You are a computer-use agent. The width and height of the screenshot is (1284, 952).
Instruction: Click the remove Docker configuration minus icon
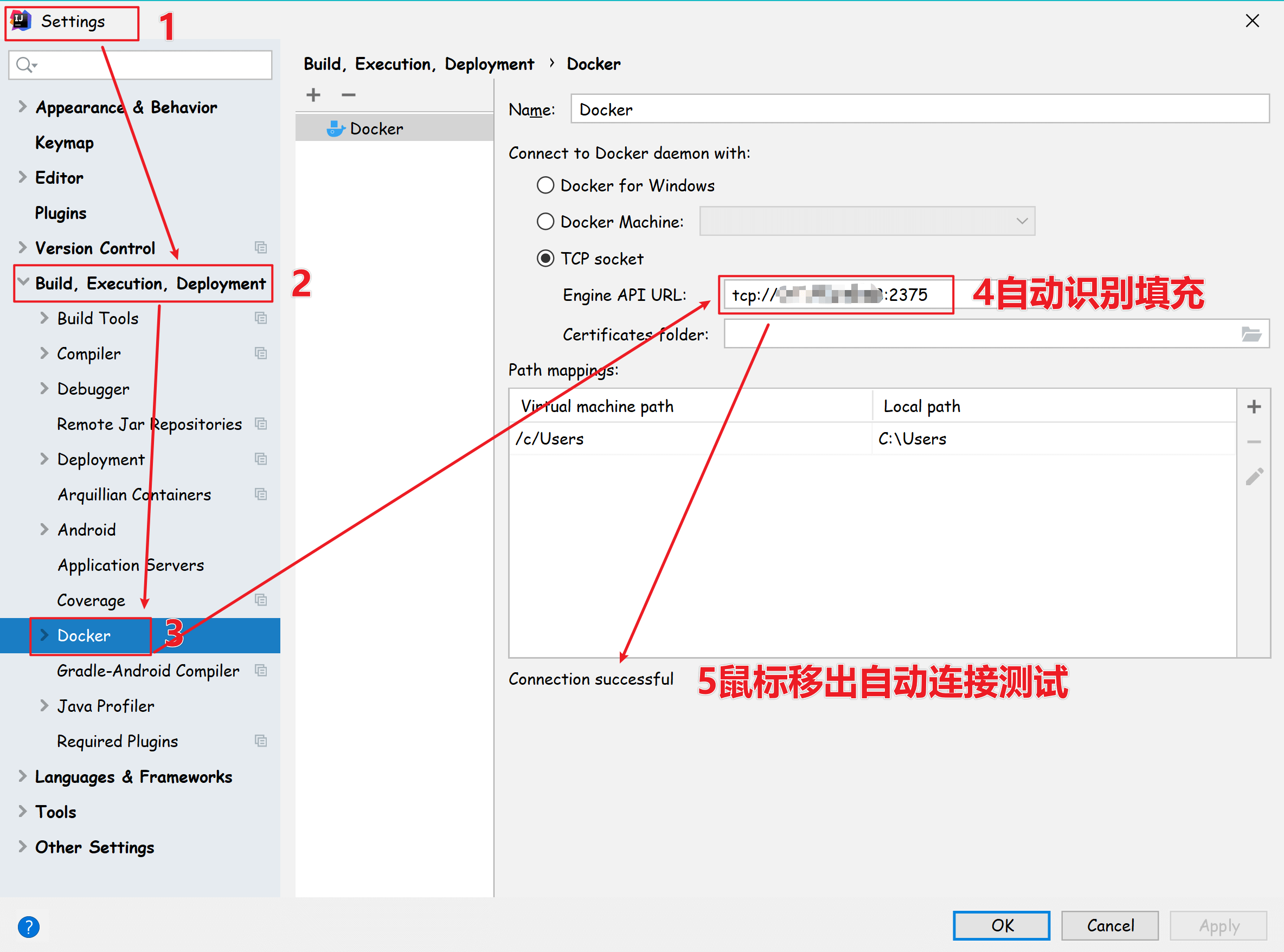click(348, 95)
